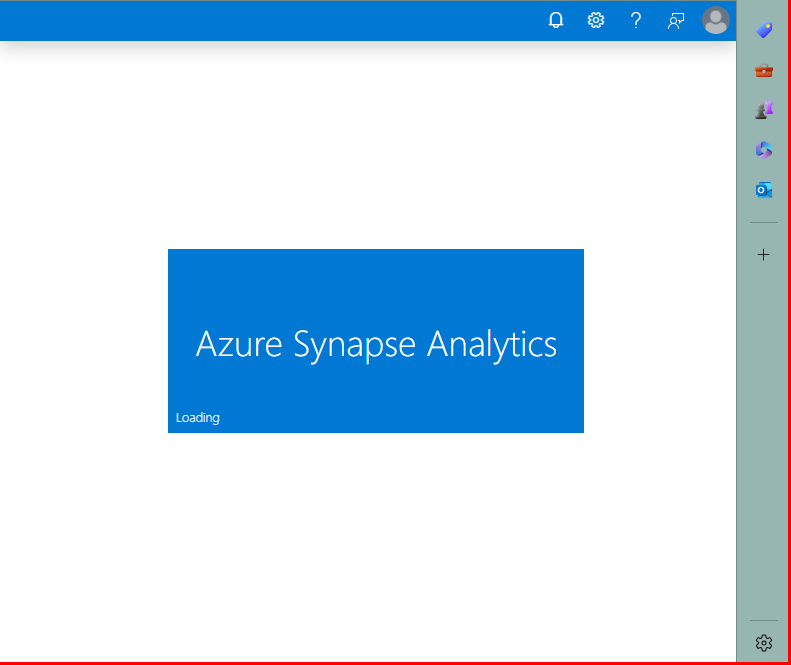Open the help question mark
The image size is (791, 665).
click(x=636, y=20)
